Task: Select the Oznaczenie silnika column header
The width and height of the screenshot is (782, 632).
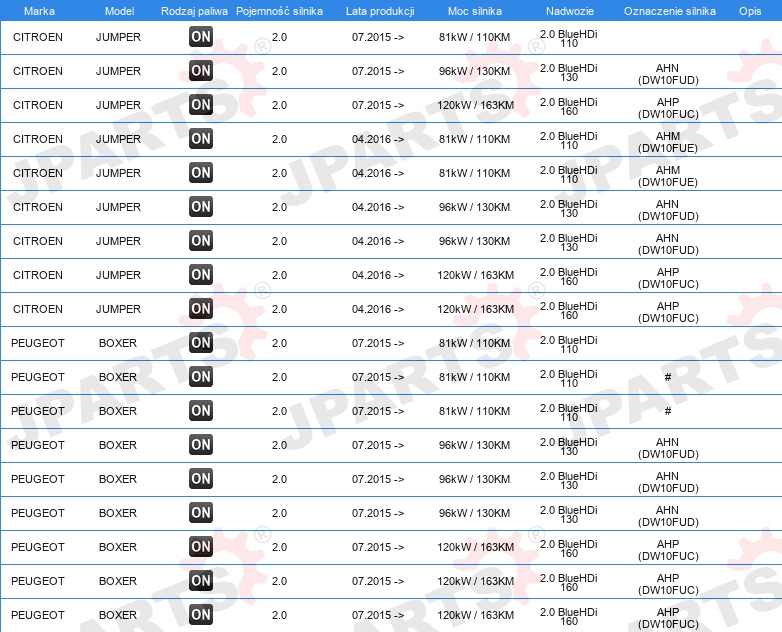Action: click(670, 11)
